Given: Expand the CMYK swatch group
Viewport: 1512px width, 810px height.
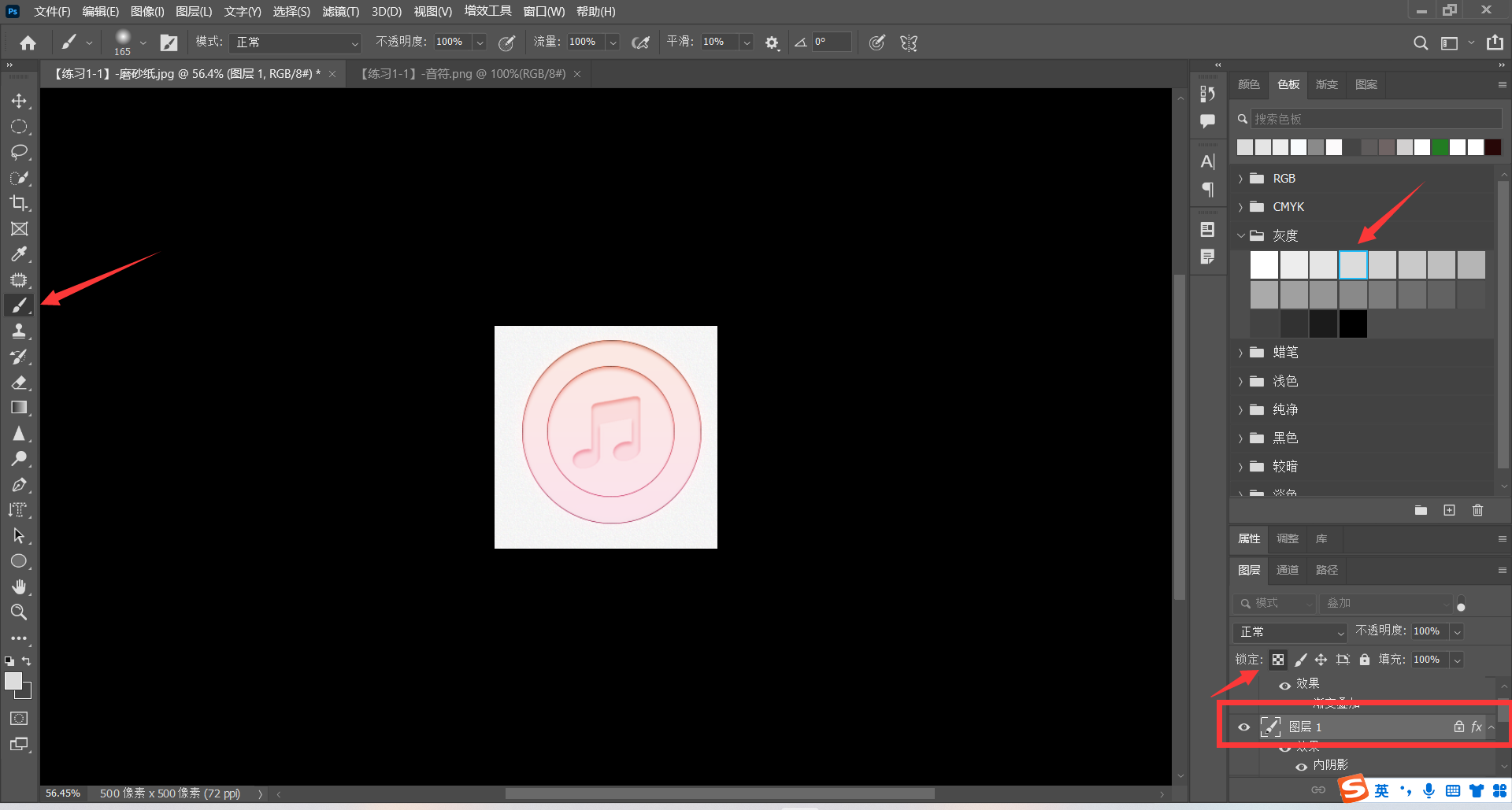Looking at the screenshot, I should tap(1241, 207).
